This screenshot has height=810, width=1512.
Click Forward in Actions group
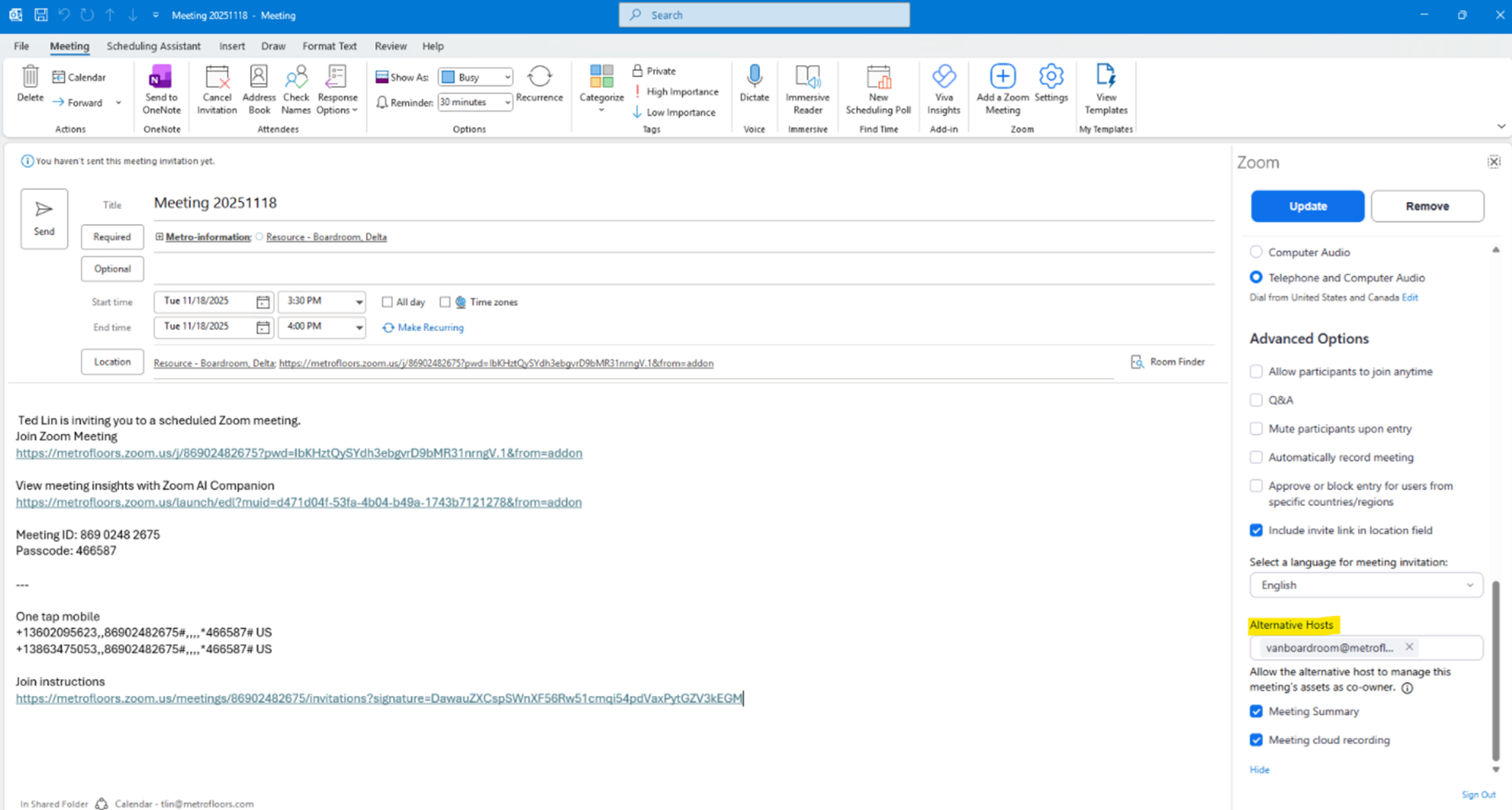78,102
